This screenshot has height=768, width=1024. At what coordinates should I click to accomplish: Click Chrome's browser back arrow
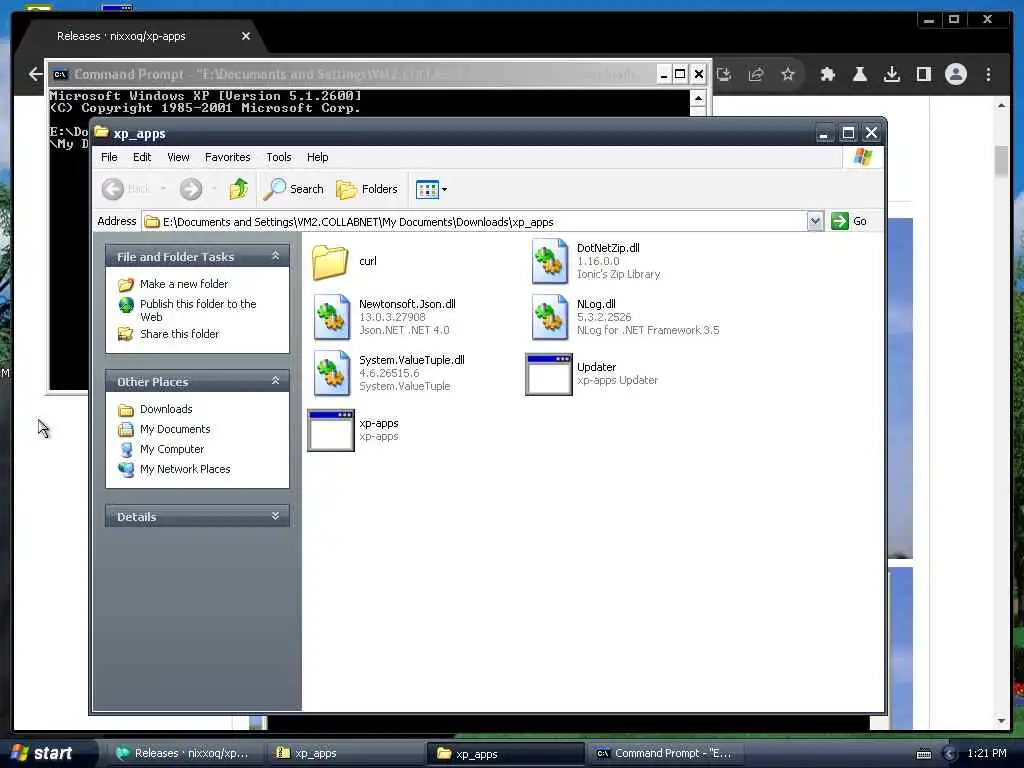(x=36, y=74)
